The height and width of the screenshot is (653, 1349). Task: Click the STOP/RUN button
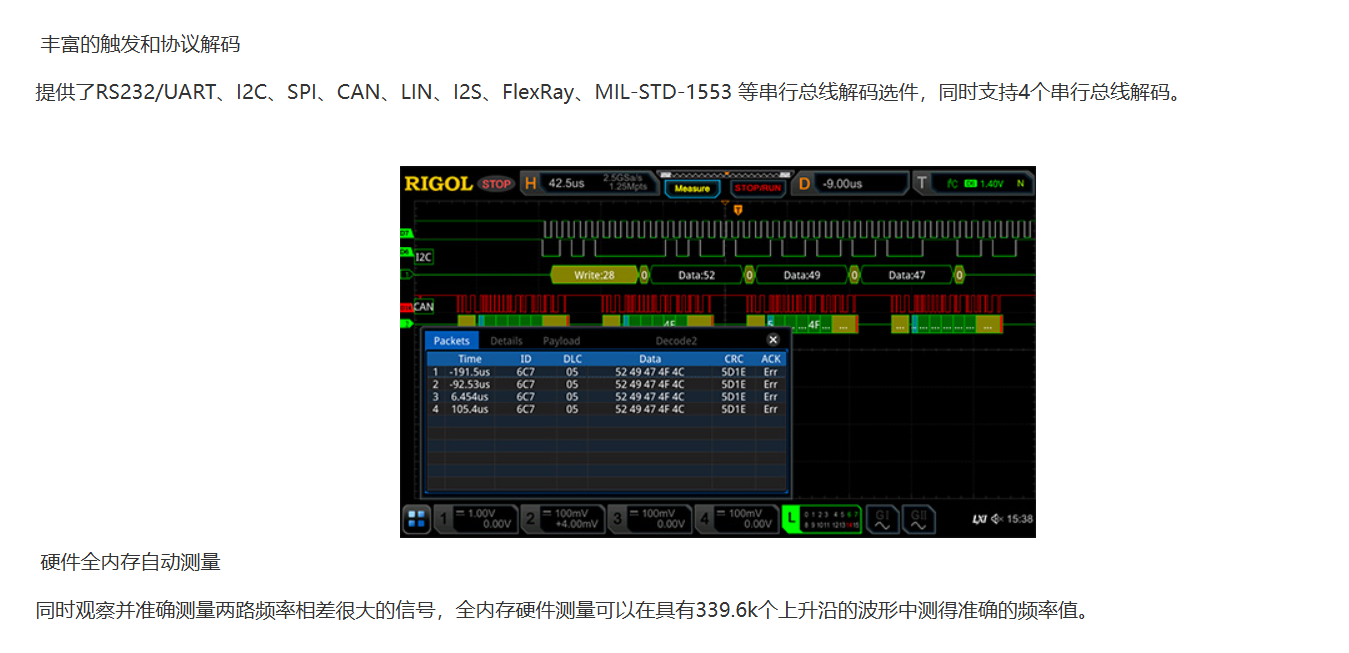[757, 187]
